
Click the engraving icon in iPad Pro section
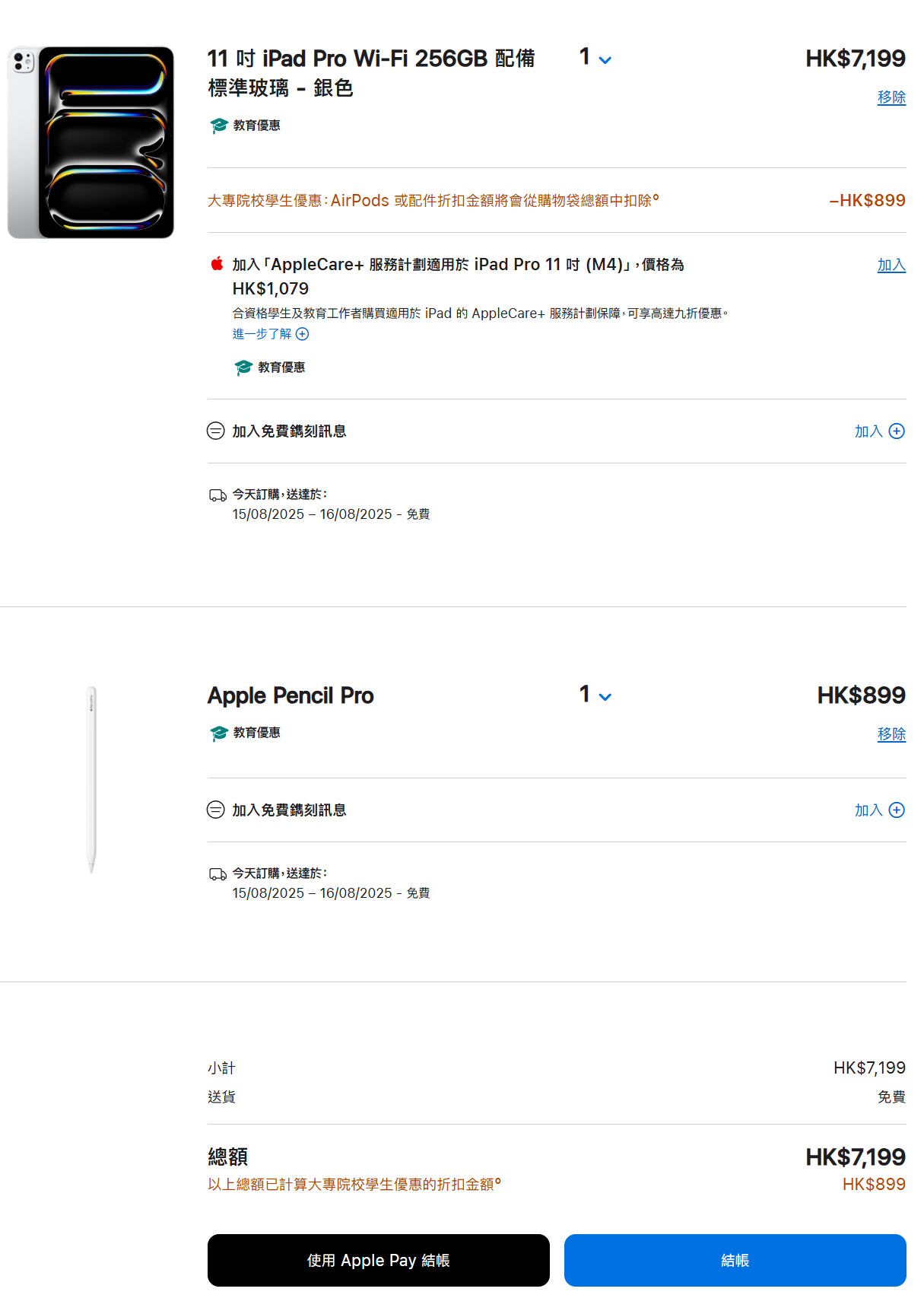click(x=216, y=431)
